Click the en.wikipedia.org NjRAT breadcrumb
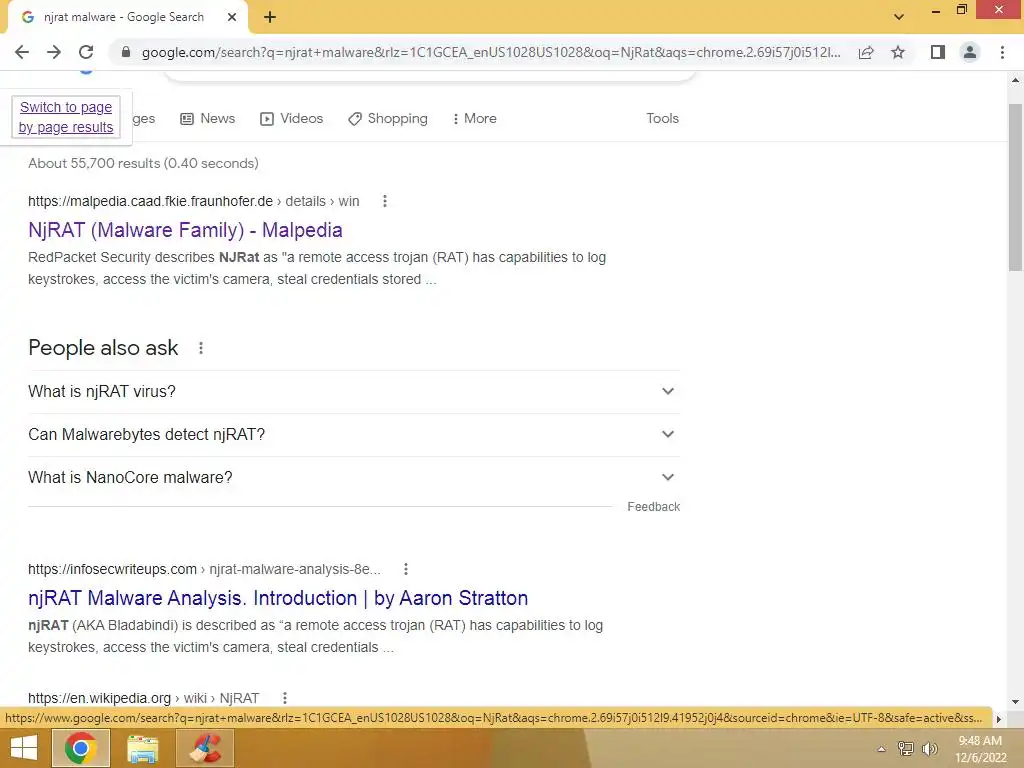The width and height of the screenshot is (1024, 768). [144, 697]
